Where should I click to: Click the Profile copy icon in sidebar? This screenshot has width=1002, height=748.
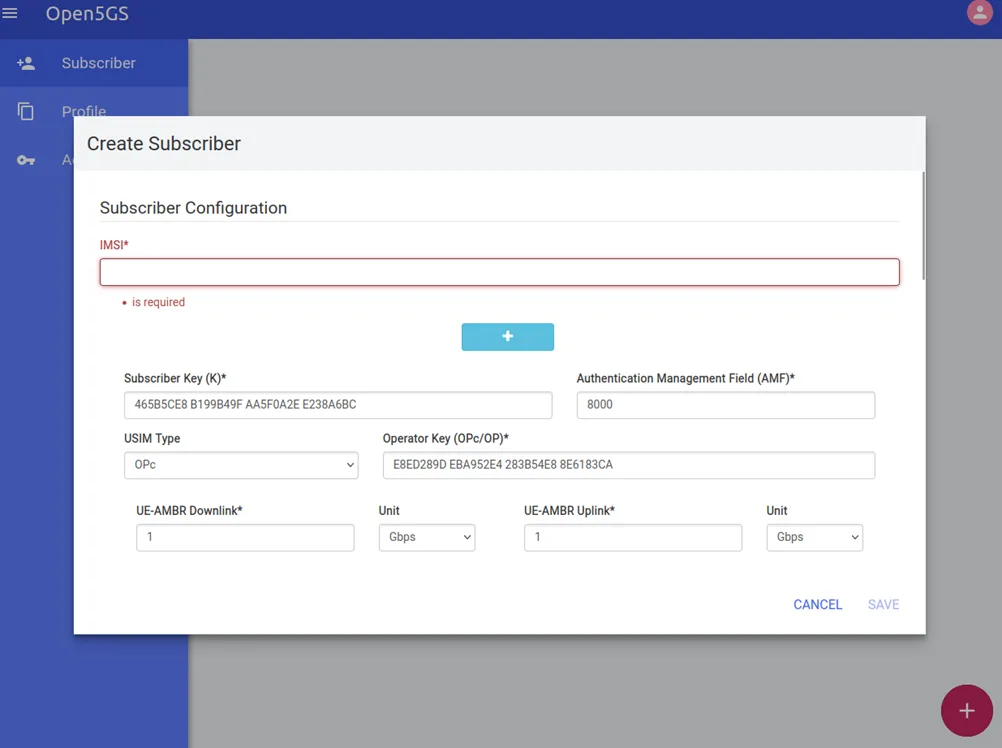click(26, 111)
